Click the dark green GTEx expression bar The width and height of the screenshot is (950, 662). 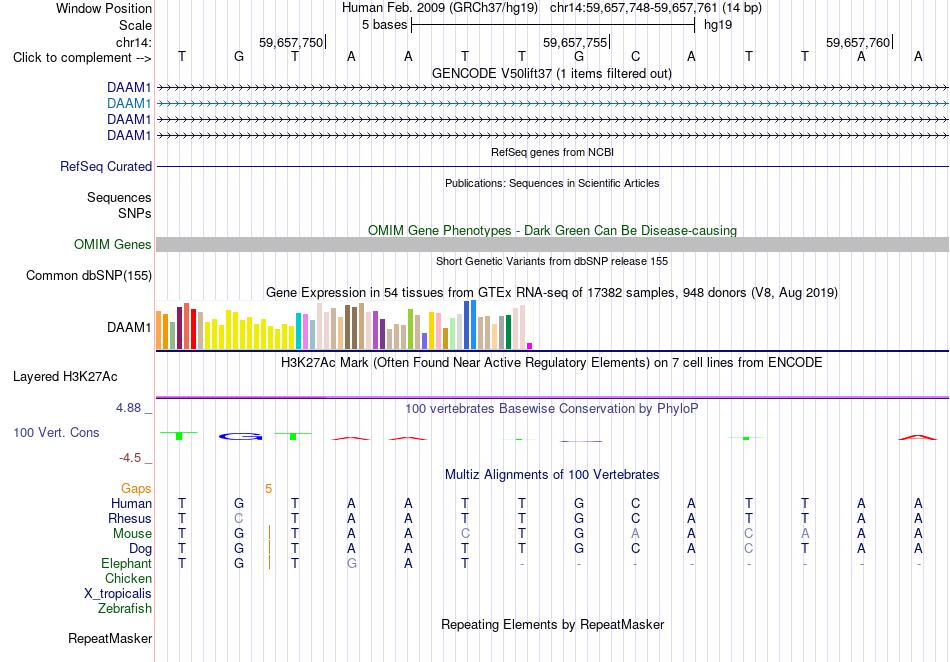tap(508, 332)
